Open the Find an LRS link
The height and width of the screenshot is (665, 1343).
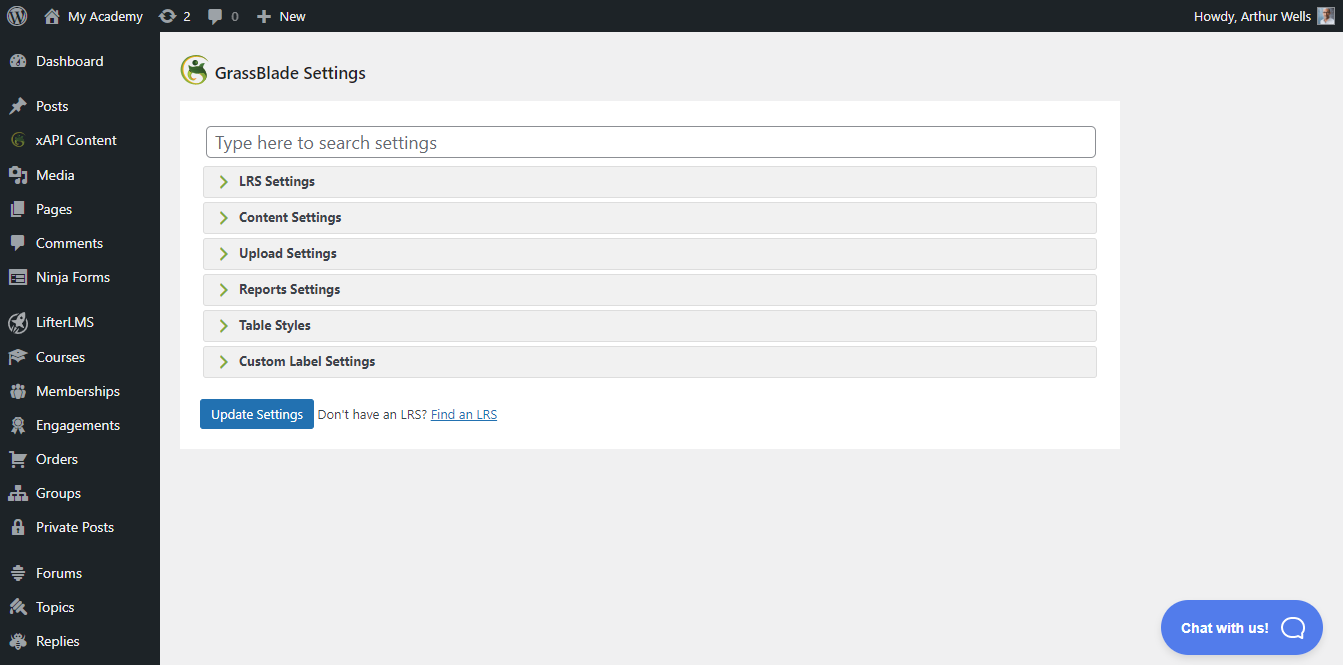(x=463, y=413)
